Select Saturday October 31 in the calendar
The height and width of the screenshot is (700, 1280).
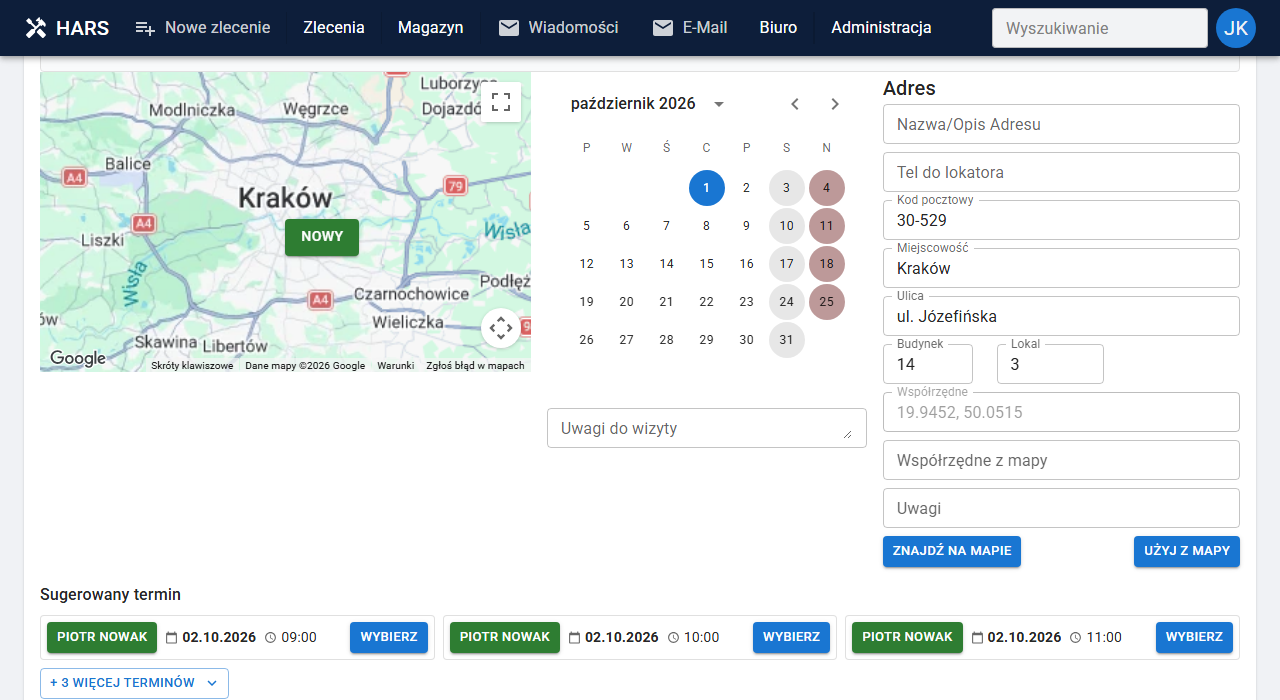point(787,340)
